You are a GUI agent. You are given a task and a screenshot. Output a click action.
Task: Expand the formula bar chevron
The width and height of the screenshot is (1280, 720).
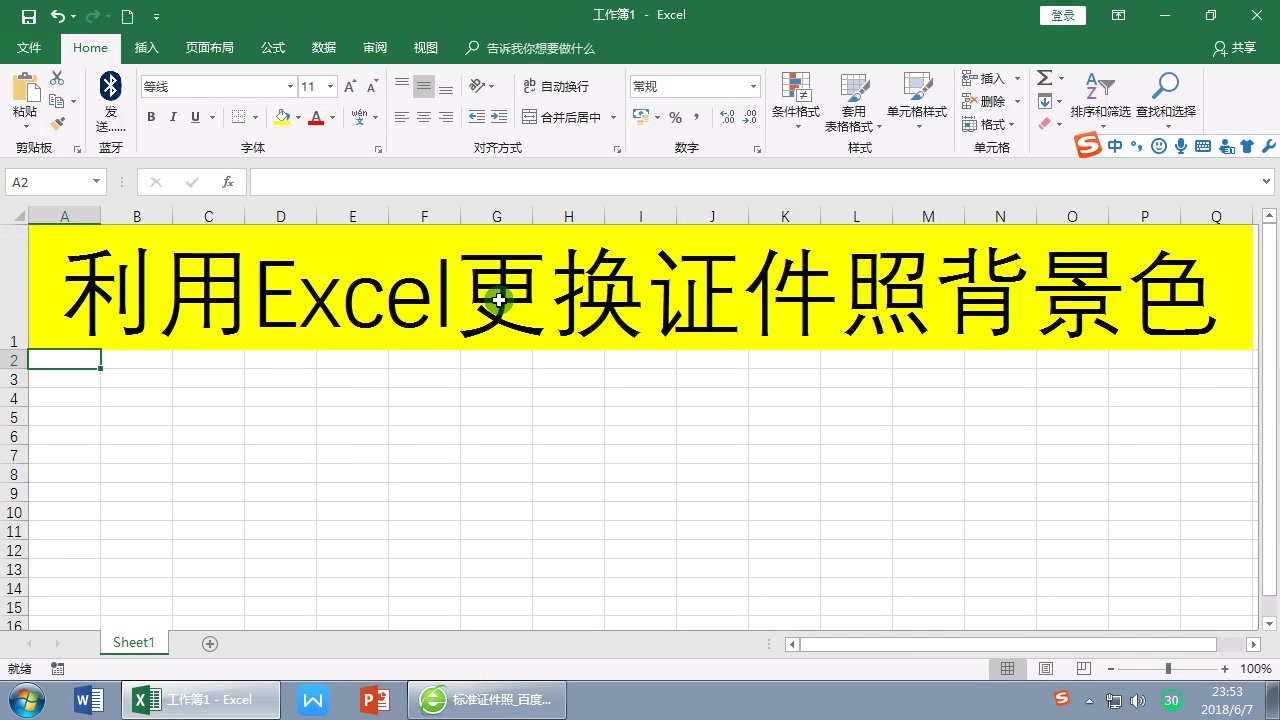click(1267, 182)
